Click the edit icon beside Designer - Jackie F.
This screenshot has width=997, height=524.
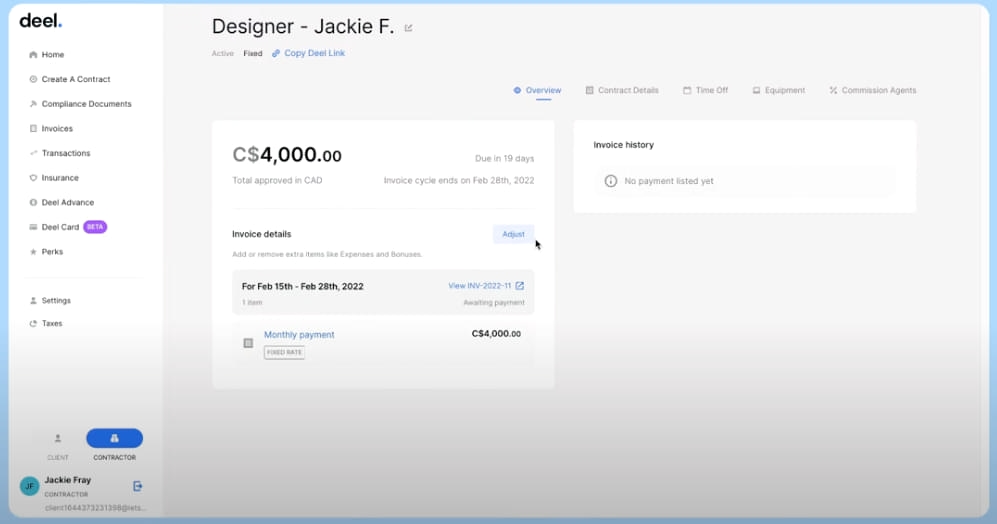(x=408, y=28)
